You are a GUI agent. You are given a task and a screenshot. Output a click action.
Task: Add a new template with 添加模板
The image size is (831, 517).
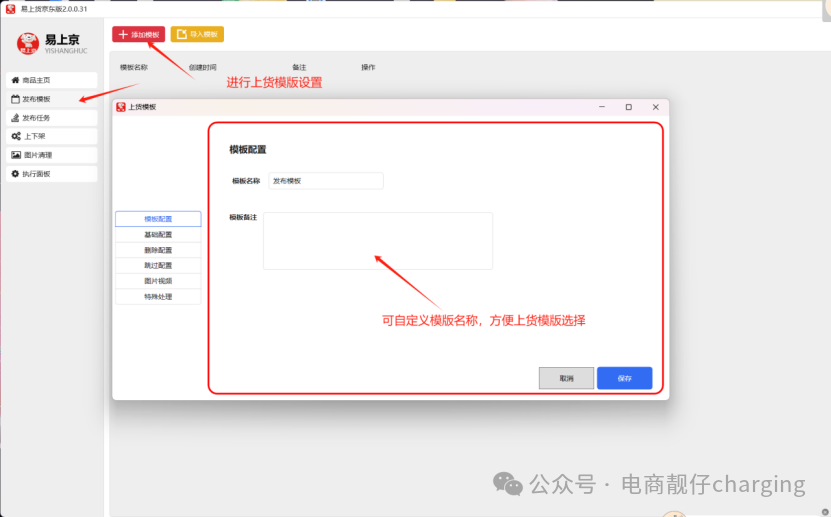(138, 34)
